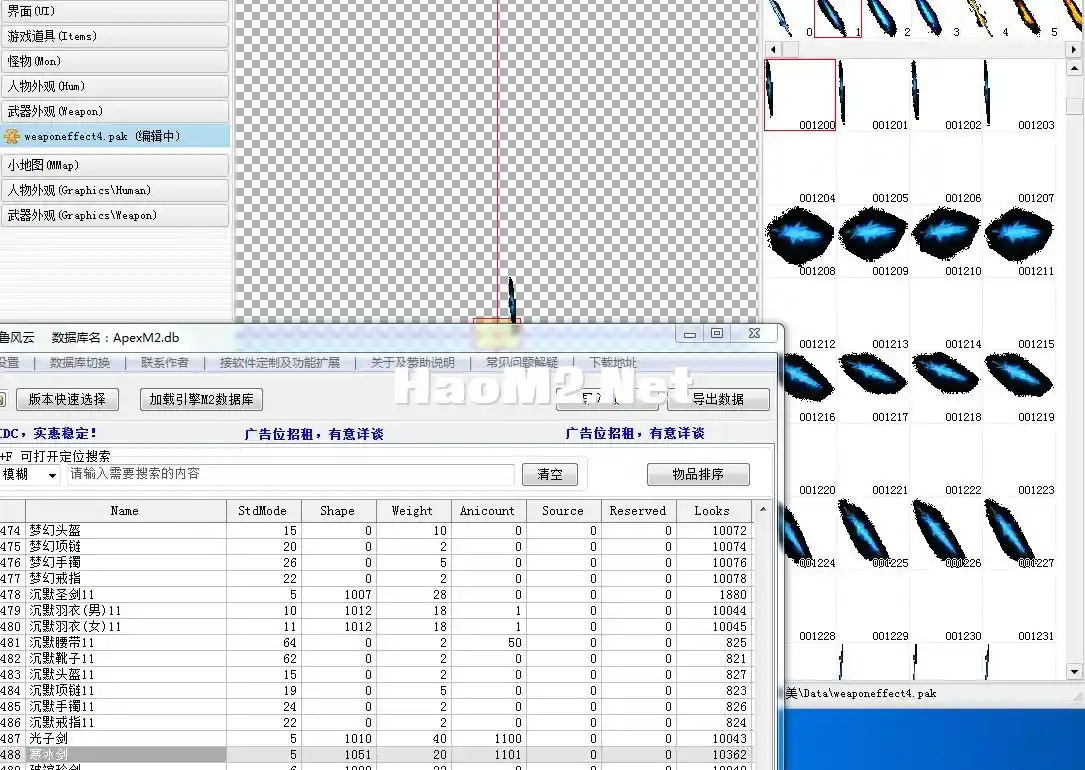Click 导出数据 button

718,399
